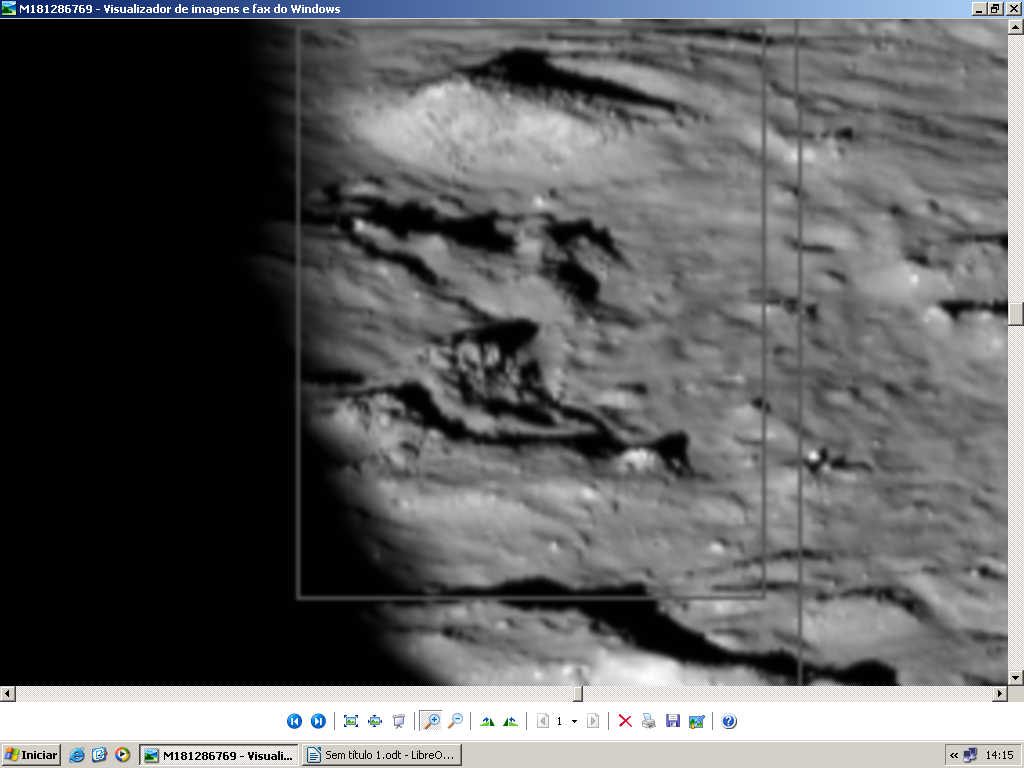Show image at actual size
The image size is (1024, 768).
[375, 721]
